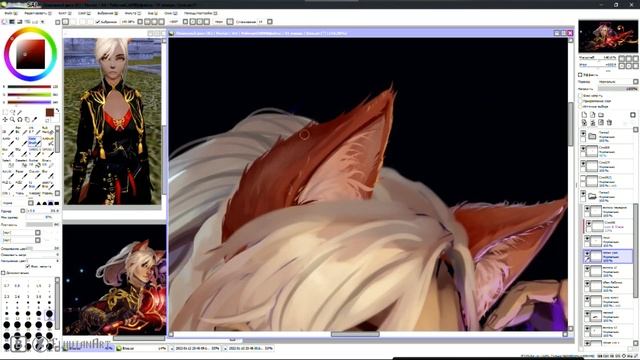This screenshot has height=360, width=640.
Task: Toggle keep opacity checkbox in brush settings
Action: (28, 266)
